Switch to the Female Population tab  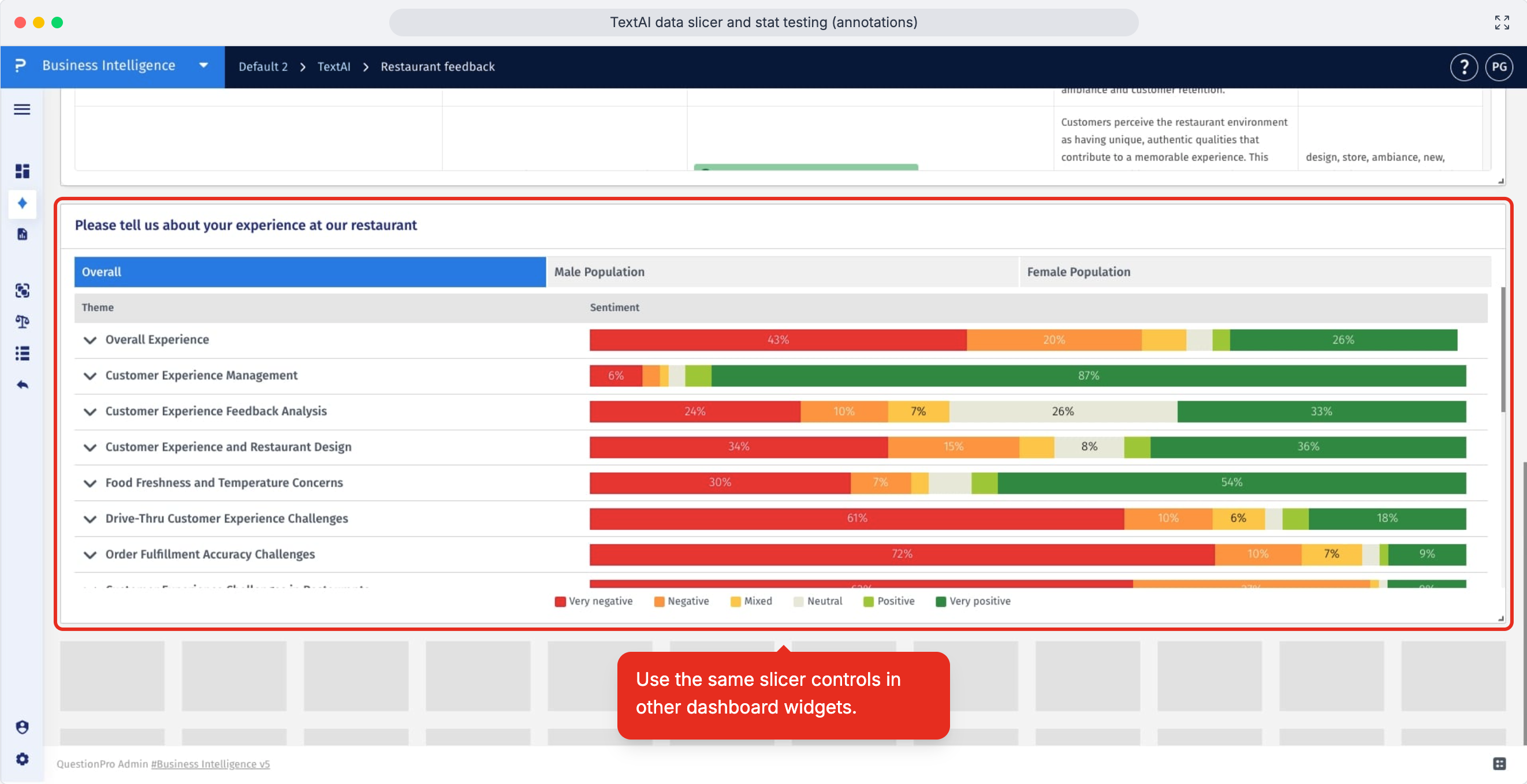tap(1254, 272)
